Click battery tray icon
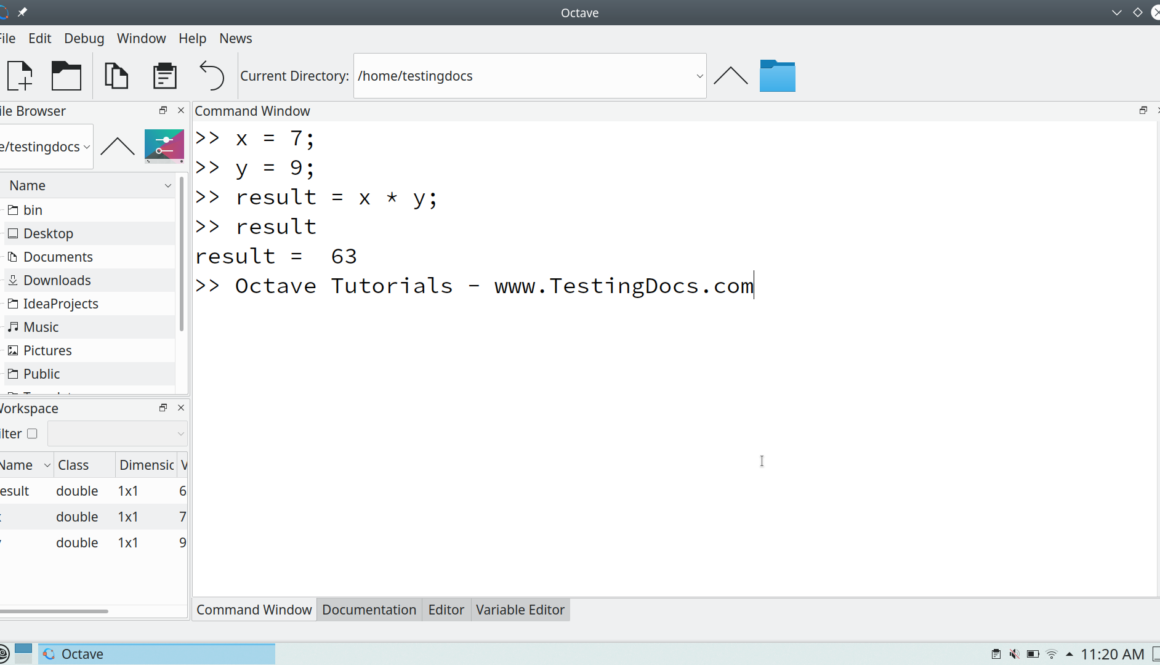Screen dimensions: 1160x665 pyautogui.click(x=1033, y=654)
